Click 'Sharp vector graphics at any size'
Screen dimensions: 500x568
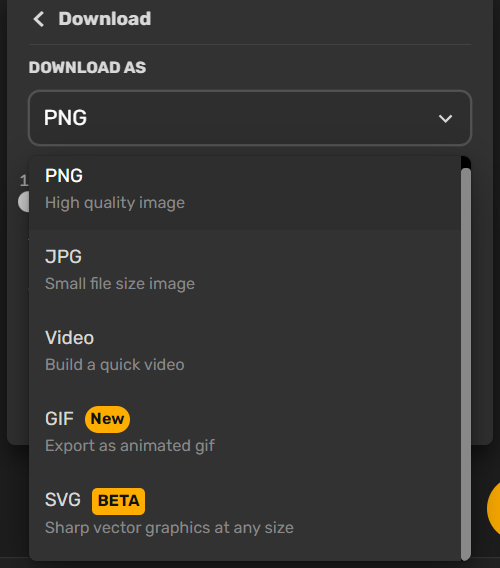[x=169, y=528]
